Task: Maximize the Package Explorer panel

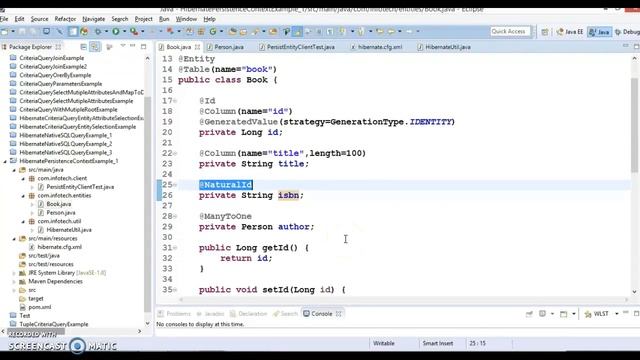Action: [x=143, y=47]
